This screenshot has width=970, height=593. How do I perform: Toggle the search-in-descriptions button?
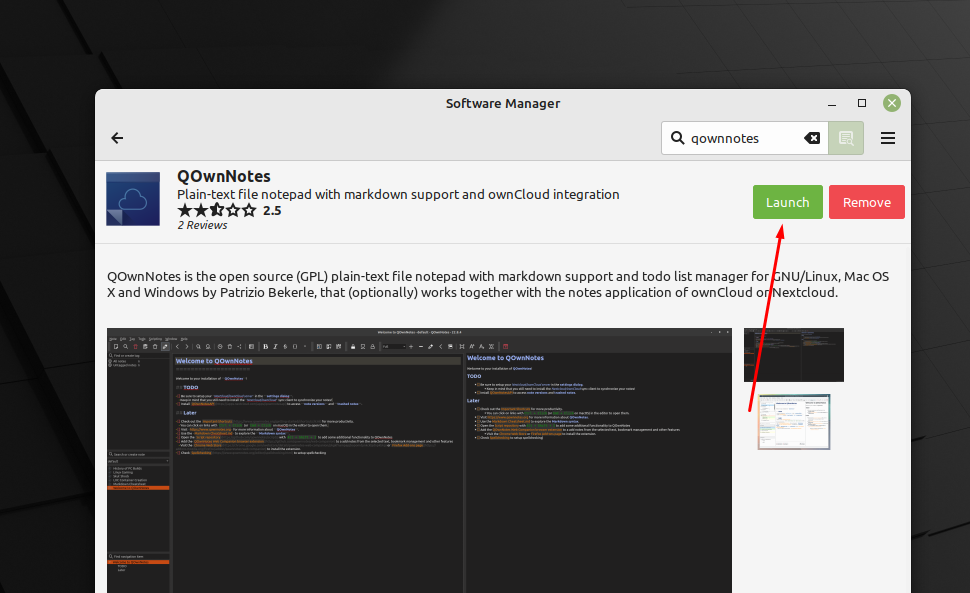[x=846, y=138]
